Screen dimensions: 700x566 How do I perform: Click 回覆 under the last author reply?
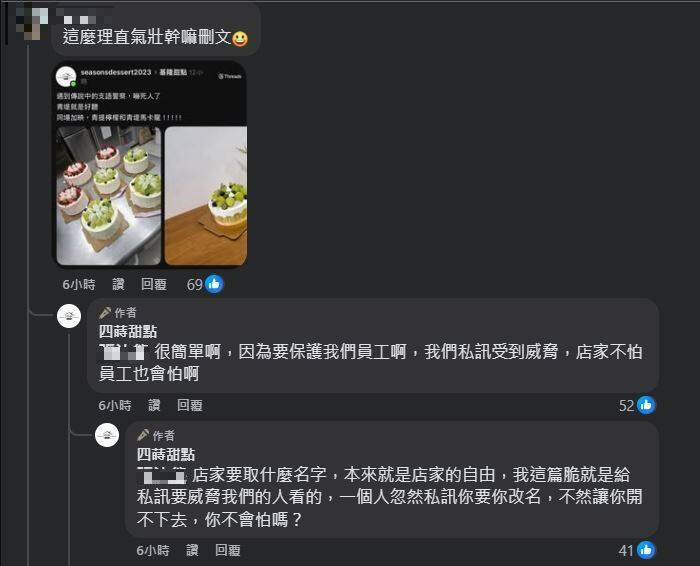[x=228, y=550]
